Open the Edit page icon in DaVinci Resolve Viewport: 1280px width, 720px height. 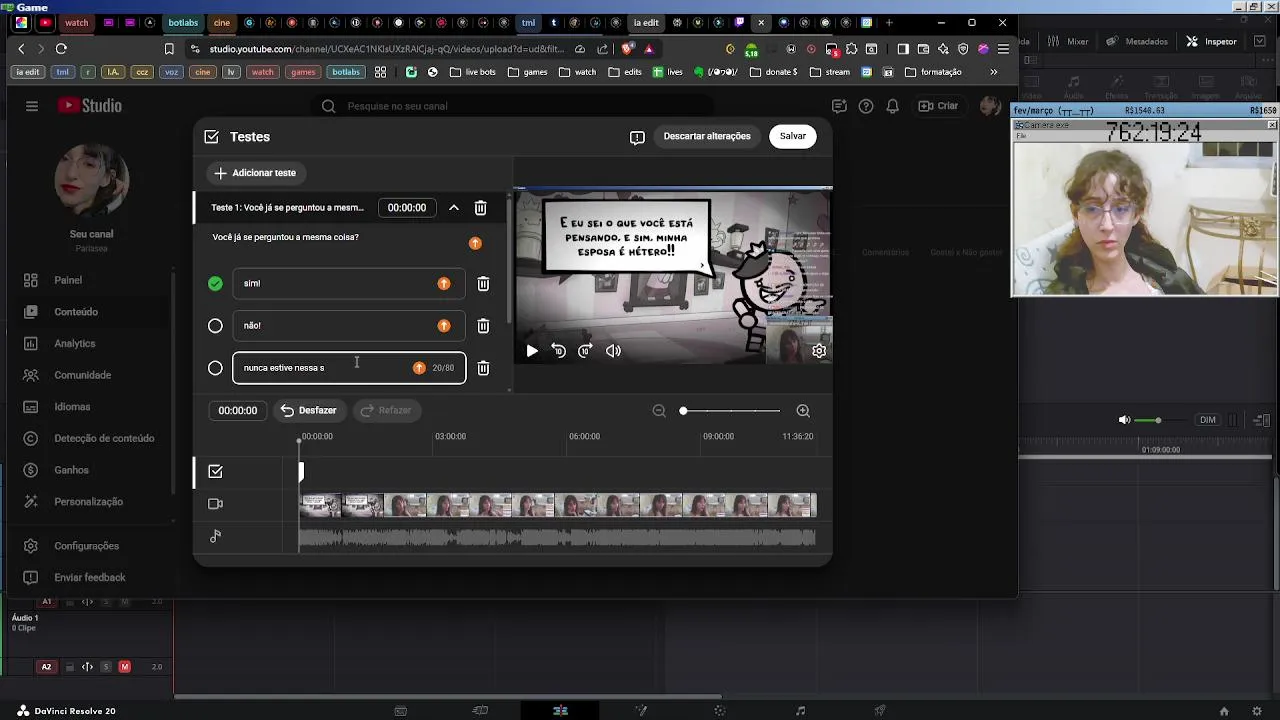[560, 711]
